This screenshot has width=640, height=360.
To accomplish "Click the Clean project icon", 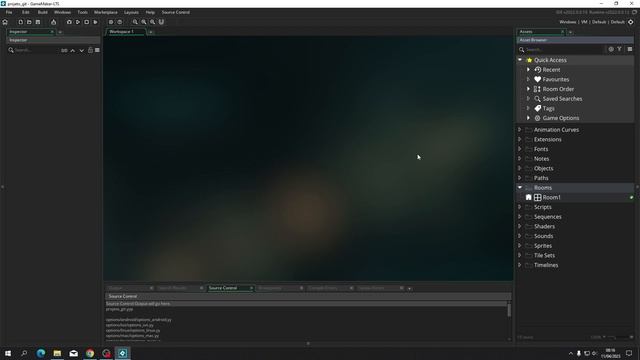I will click(96, 22).
